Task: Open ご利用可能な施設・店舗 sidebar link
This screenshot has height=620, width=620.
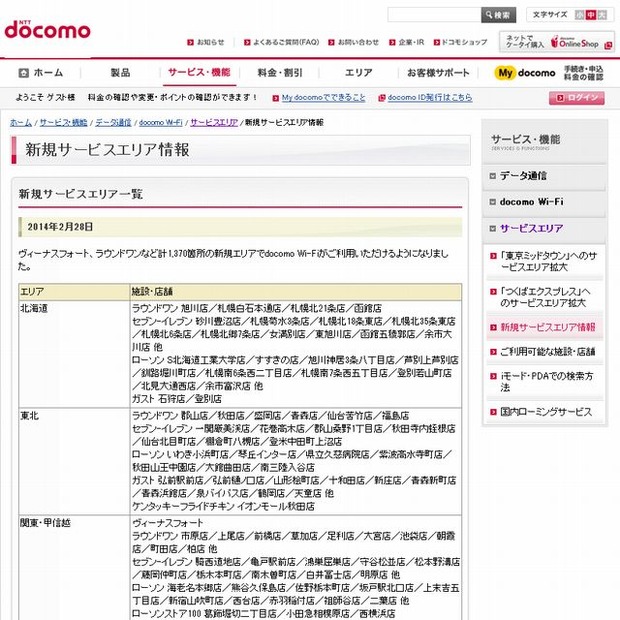Action: (x=548, y=352)
